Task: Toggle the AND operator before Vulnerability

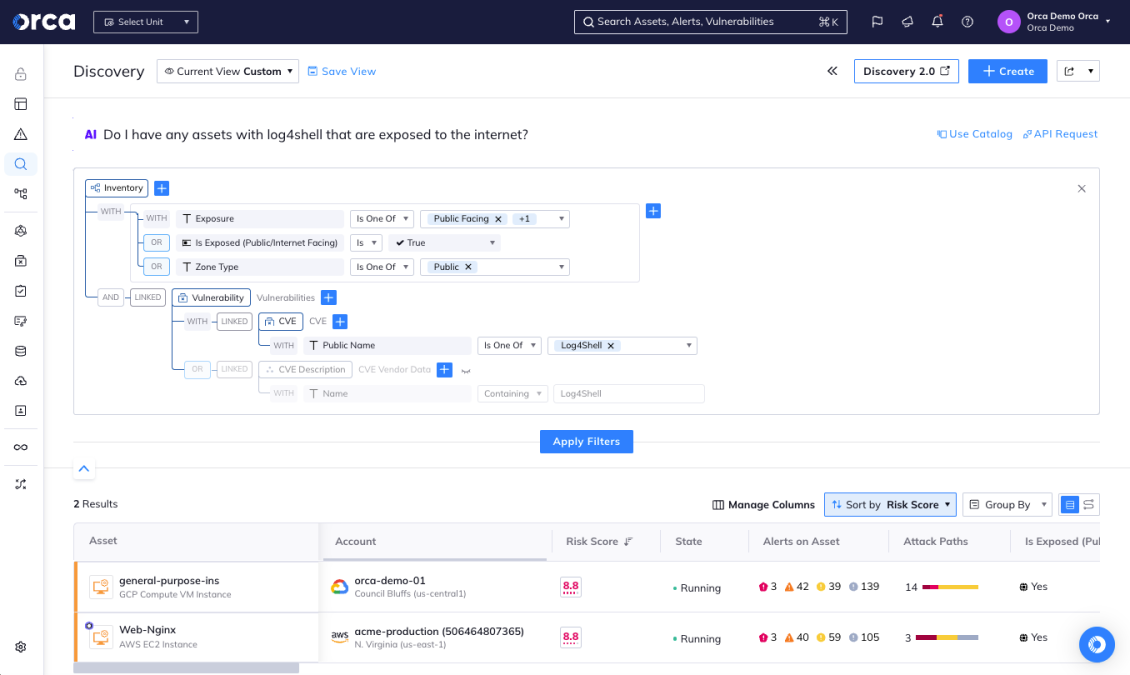Action: pos(110,298)
